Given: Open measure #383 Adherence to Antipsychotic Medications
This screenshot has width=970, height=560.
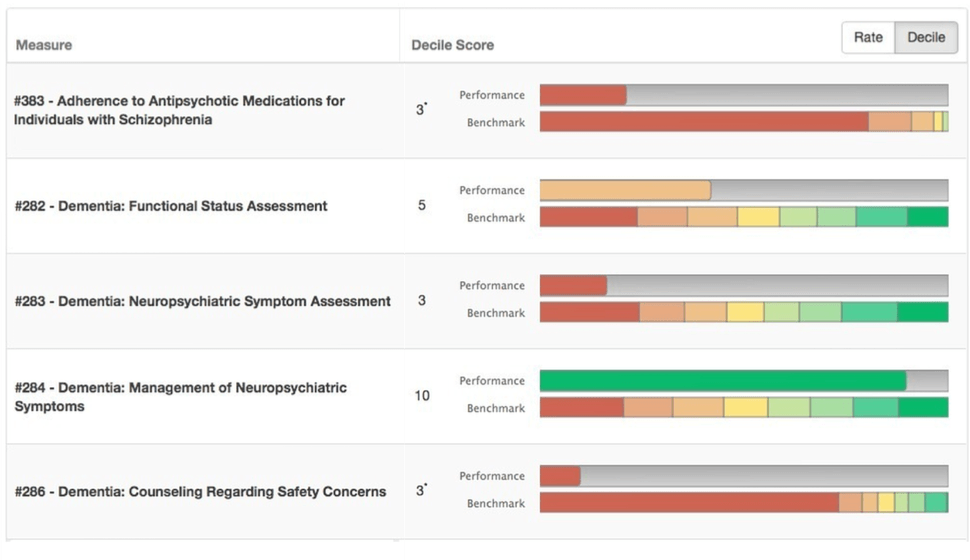Looking at the screenshot, I should (x=179, y=110).
